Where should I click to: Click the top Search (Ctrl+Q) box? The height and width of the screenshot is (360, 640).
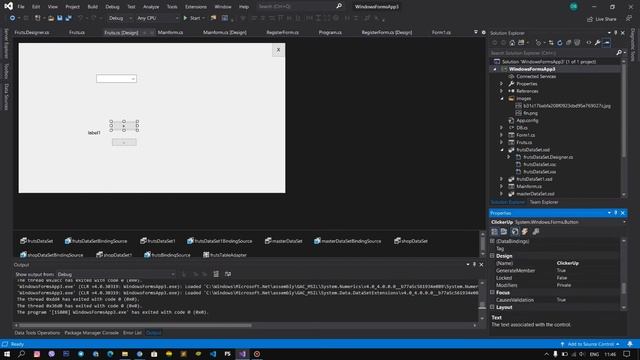300,6
